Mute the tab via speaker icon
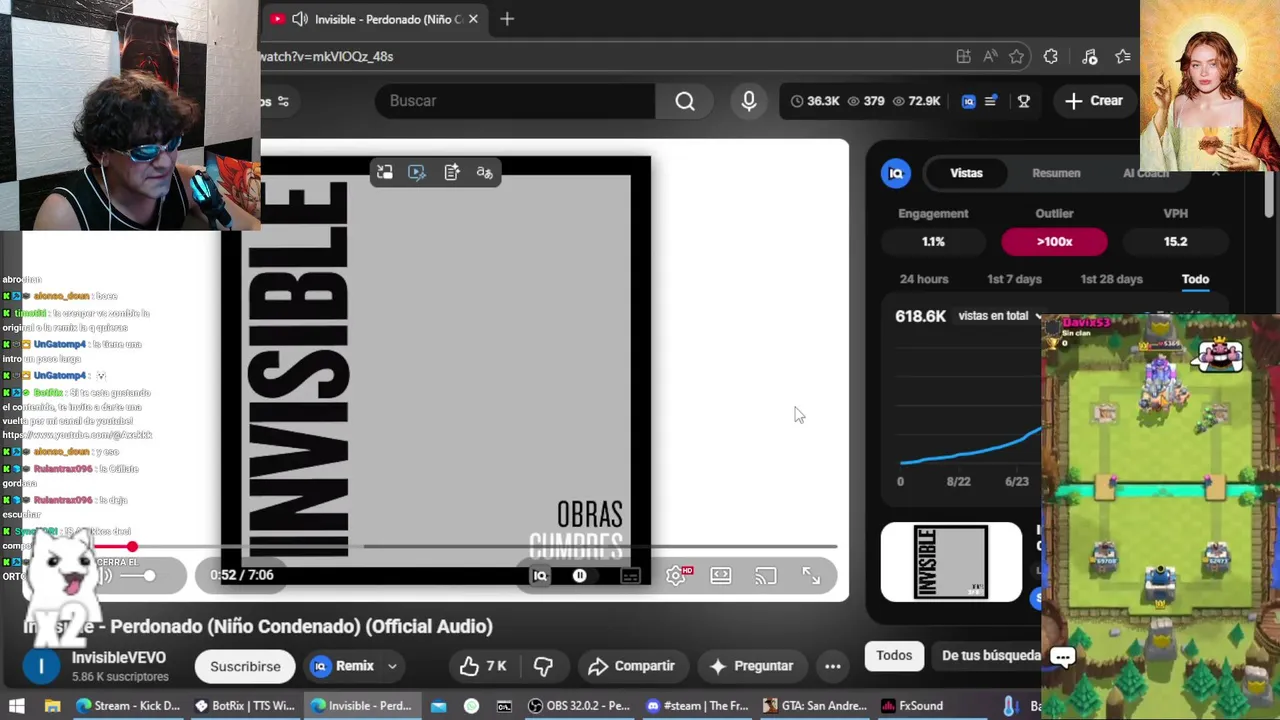Screen dimensions: 1280x720 click(300, 19)
